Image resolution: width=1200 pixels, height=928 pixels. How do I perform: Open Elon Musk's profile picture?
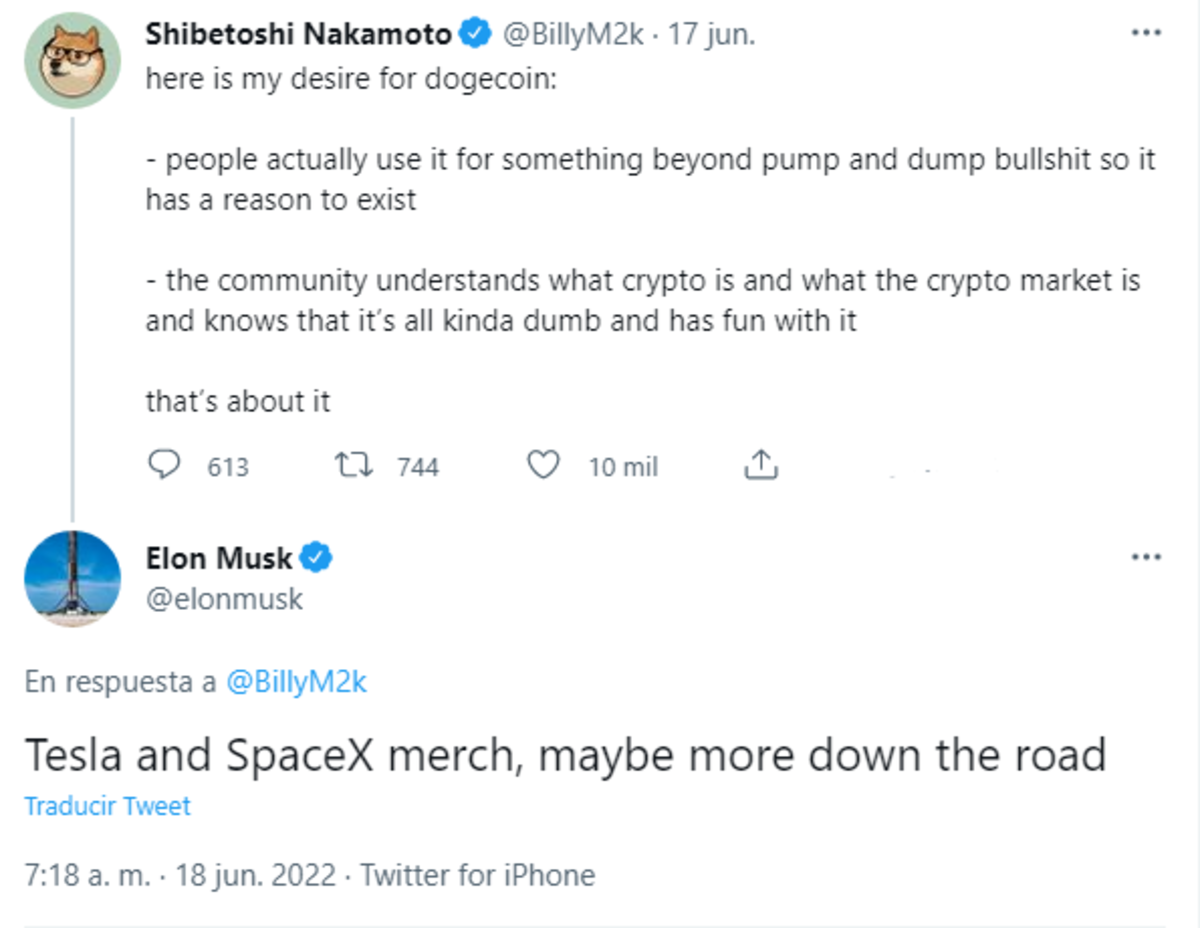point(72,580)
